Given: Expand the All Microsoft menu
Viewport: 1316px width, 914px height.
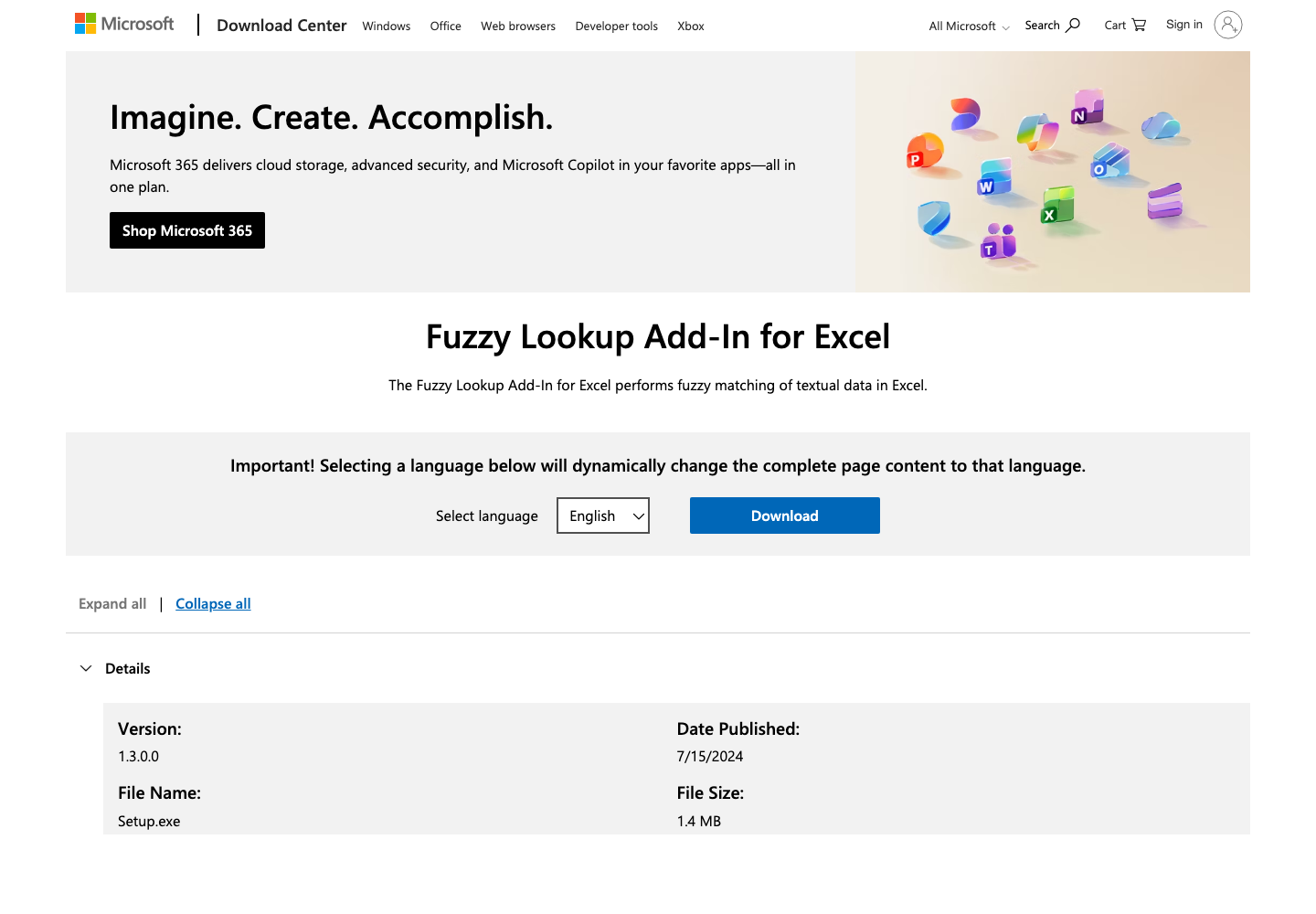Looking at the screenshot, I should (x=969, y=27).
